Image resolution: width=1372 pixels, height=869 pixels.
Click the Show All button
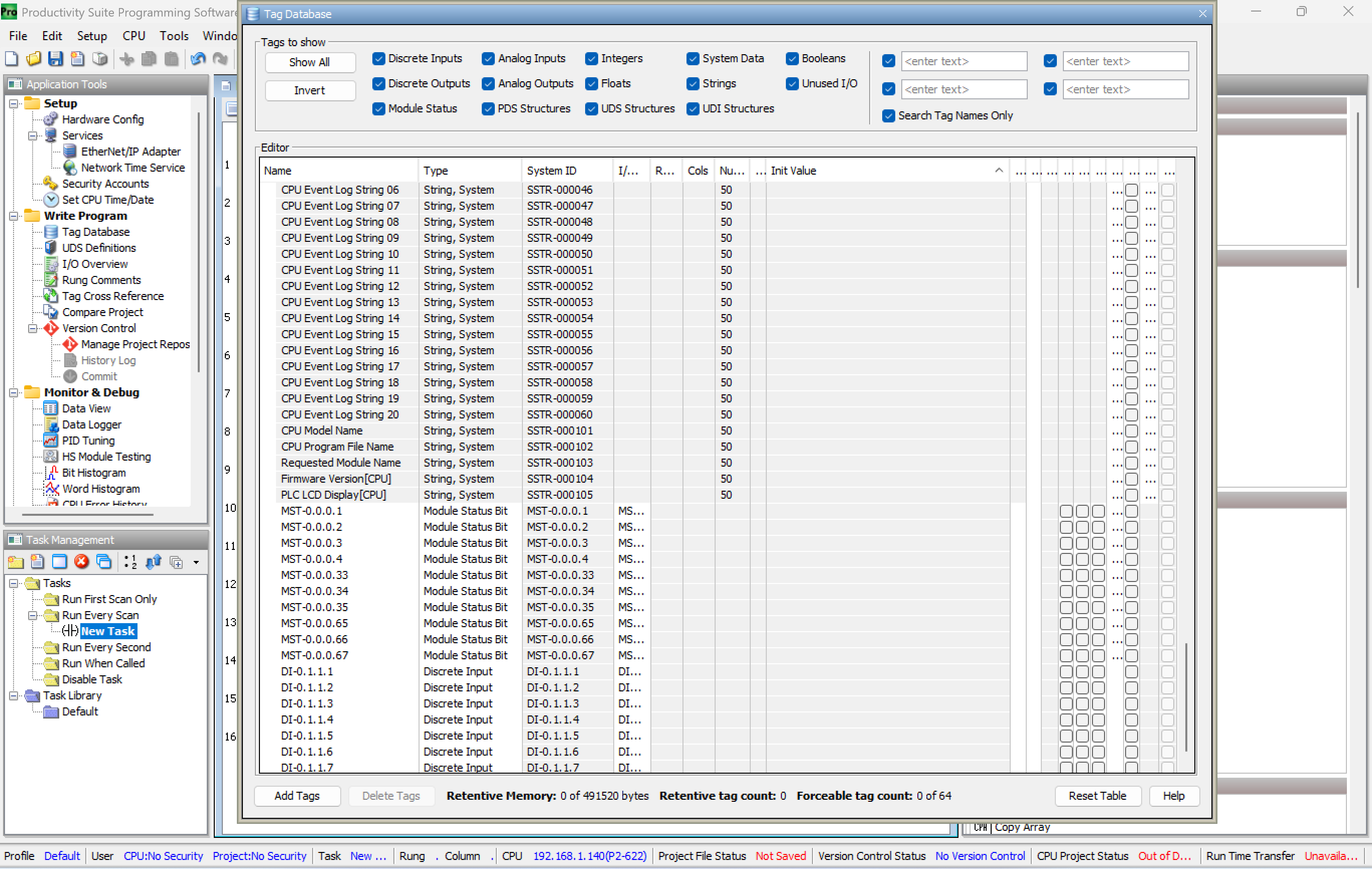click(310, 62)
